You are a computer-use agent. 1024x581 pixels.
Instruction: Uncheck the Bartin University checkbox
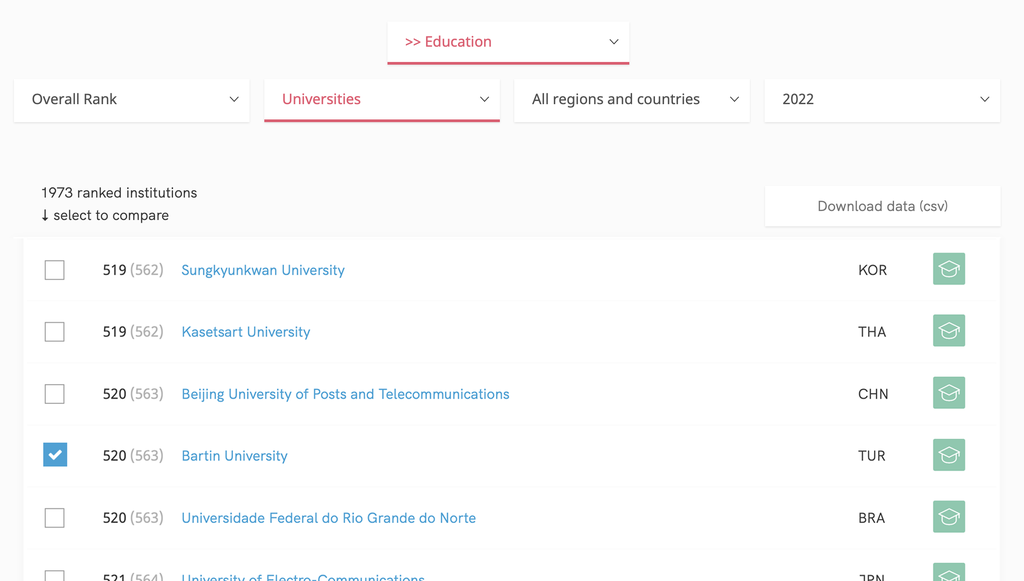click(x=55, y=455)
